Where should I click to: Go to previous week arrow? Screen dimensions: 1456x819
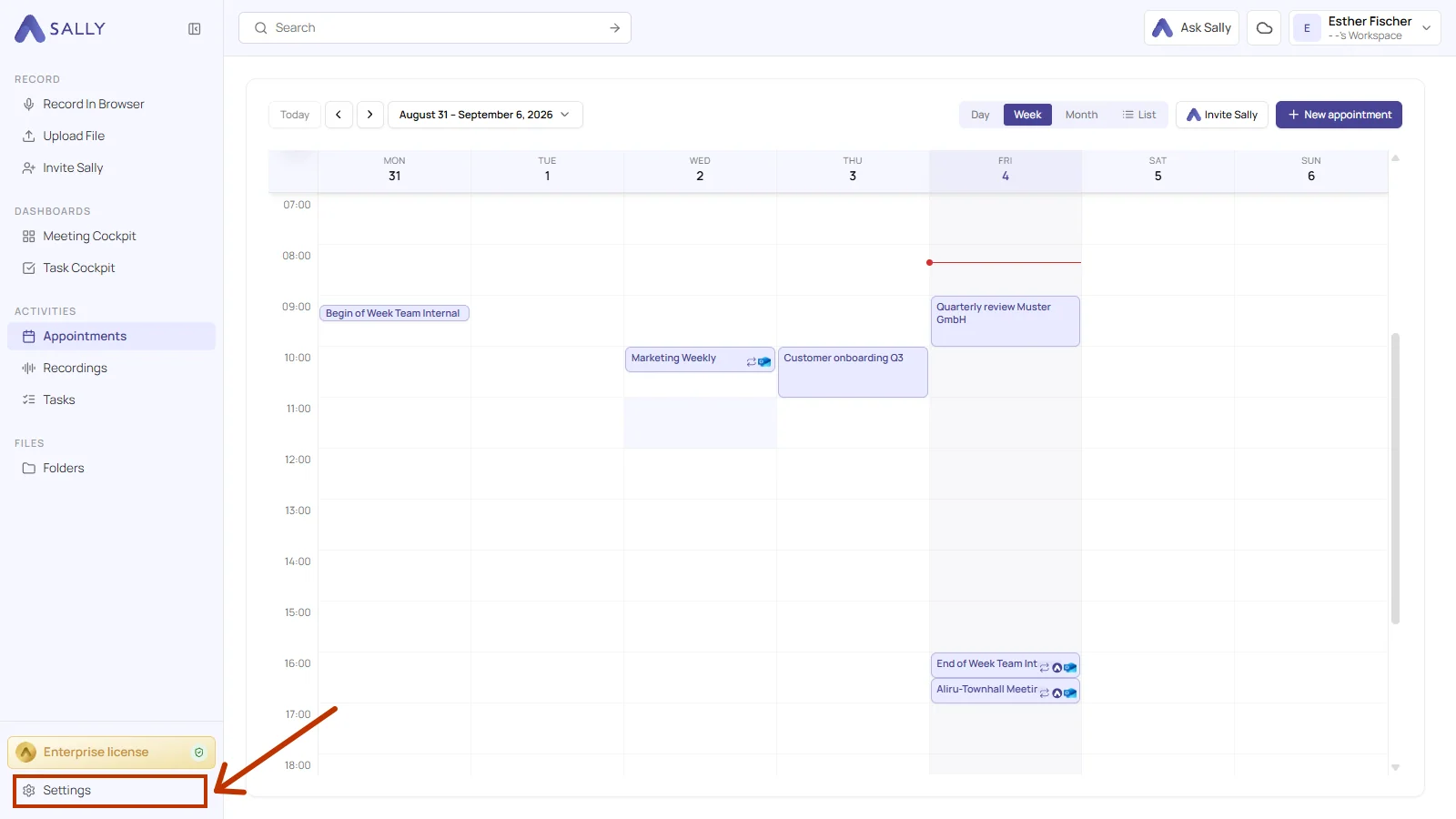click(x=339, y=115)
